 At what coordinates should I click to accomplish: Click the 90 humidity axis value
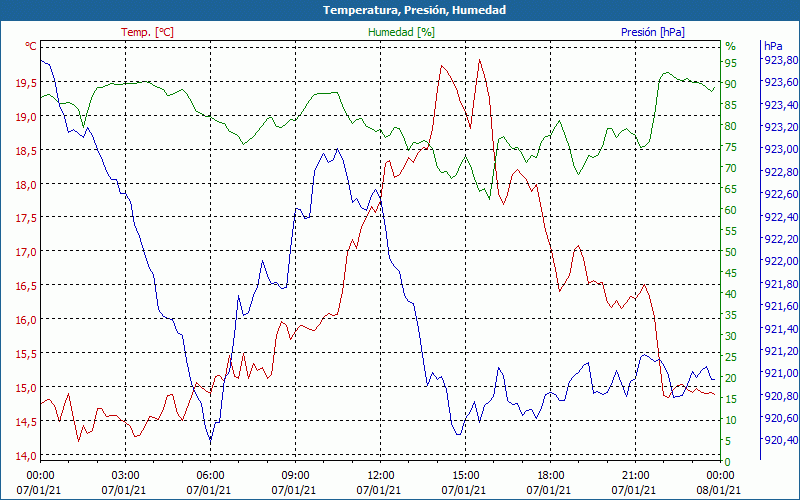pos(731,84)
